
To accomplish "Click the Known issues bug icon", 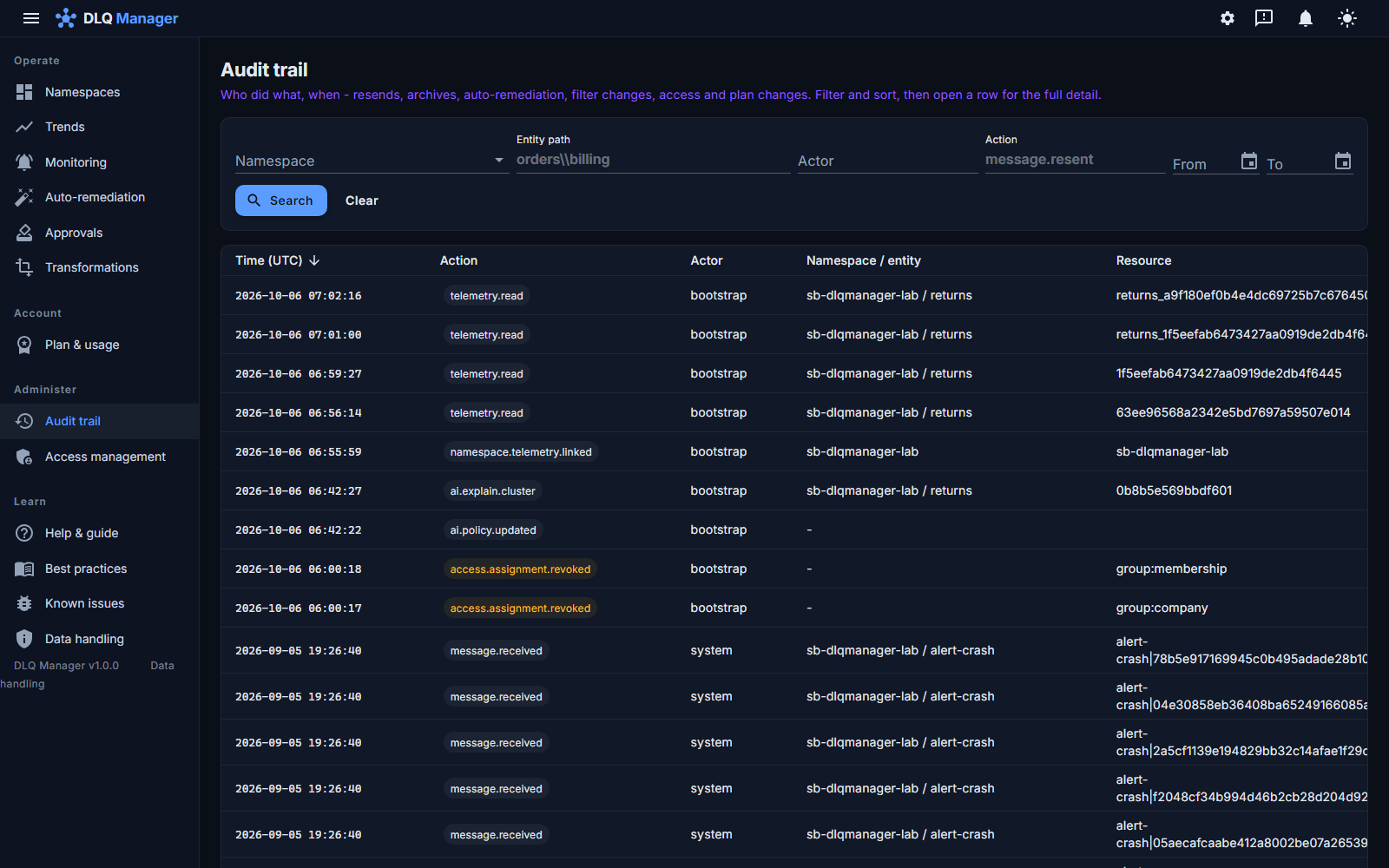I will point(24,603).
